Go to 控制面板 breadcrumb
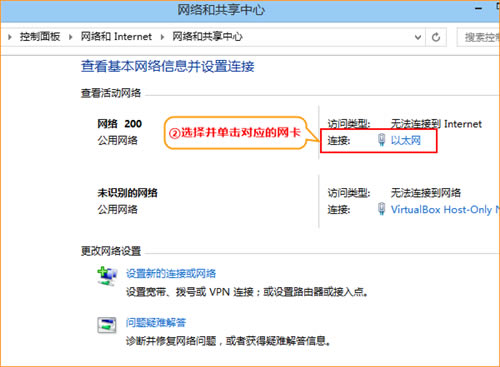This screenshot has width=500, height=367. click(40, 37)
